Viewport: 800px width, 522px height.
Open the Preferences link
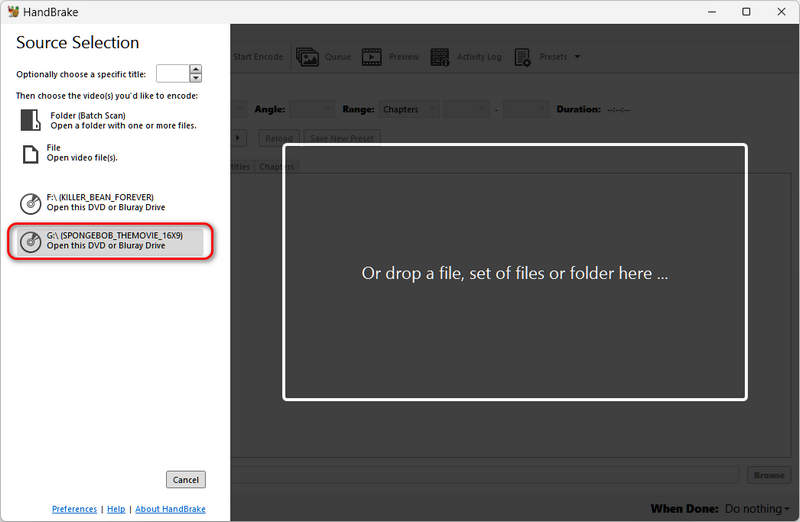coord(74,509)
